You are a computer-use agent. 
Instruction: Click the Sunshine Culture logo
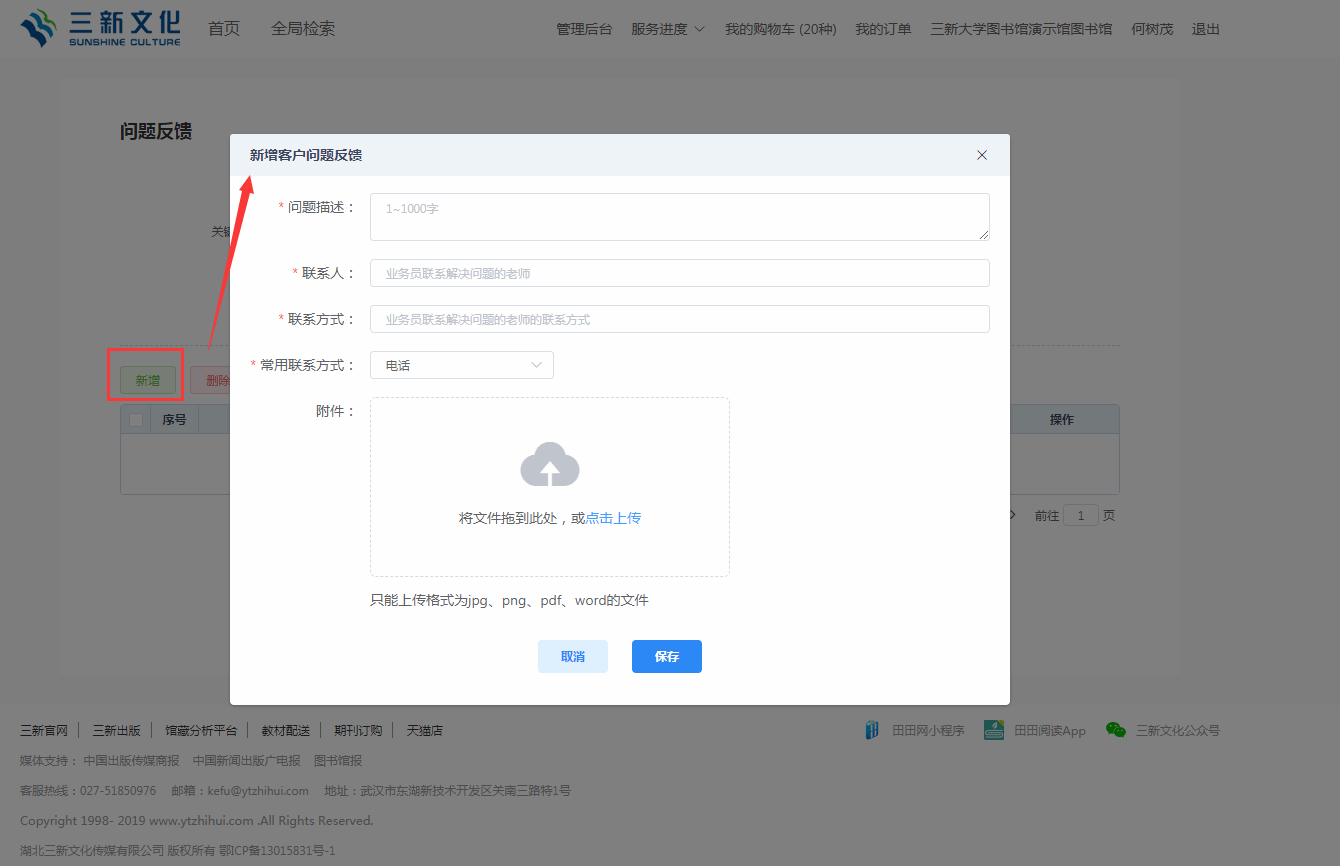point(100,28)
